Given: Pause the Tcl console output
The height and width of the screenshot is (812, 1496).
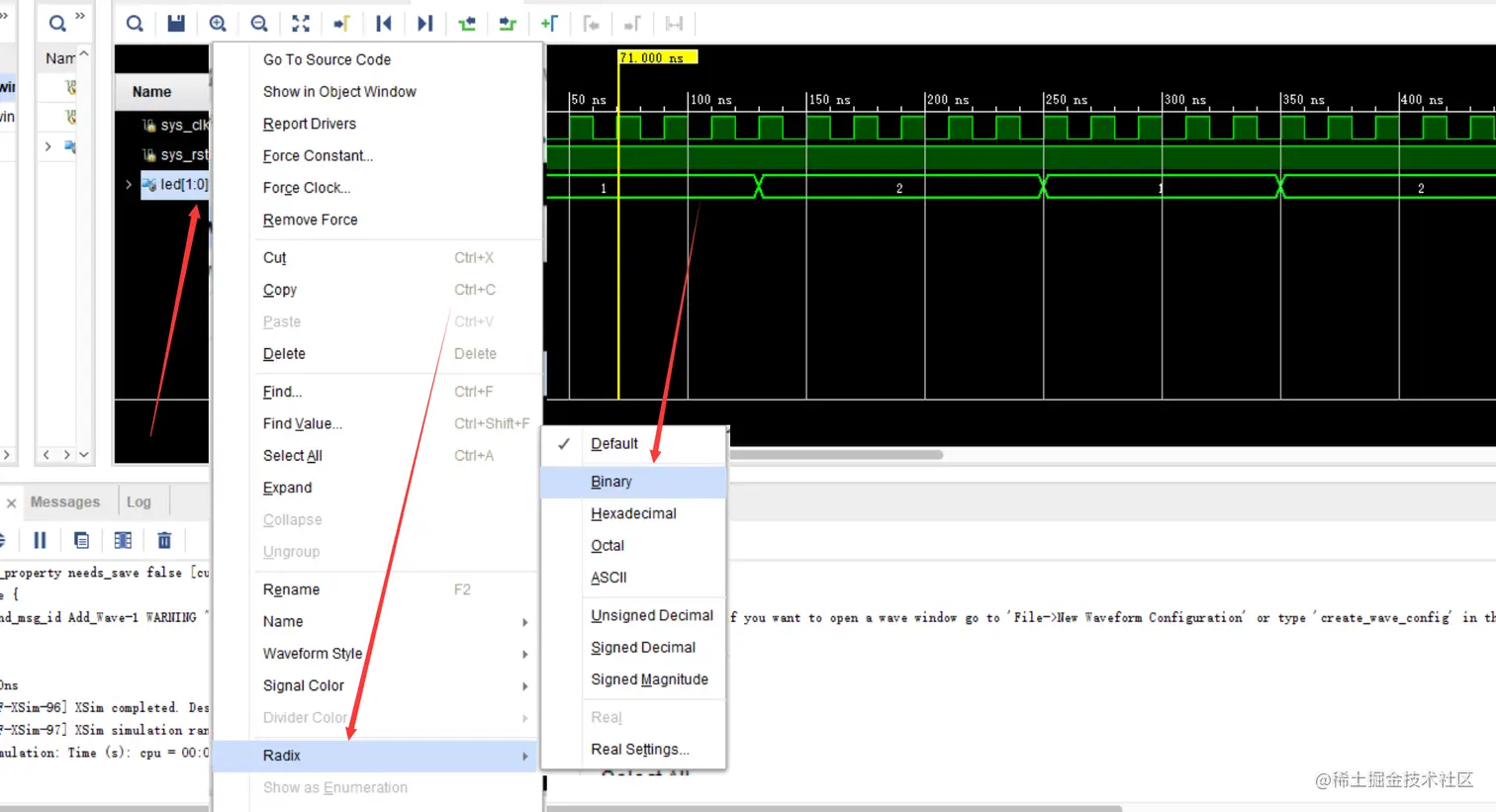Looking at the screenshot, I should pos(40,540).
